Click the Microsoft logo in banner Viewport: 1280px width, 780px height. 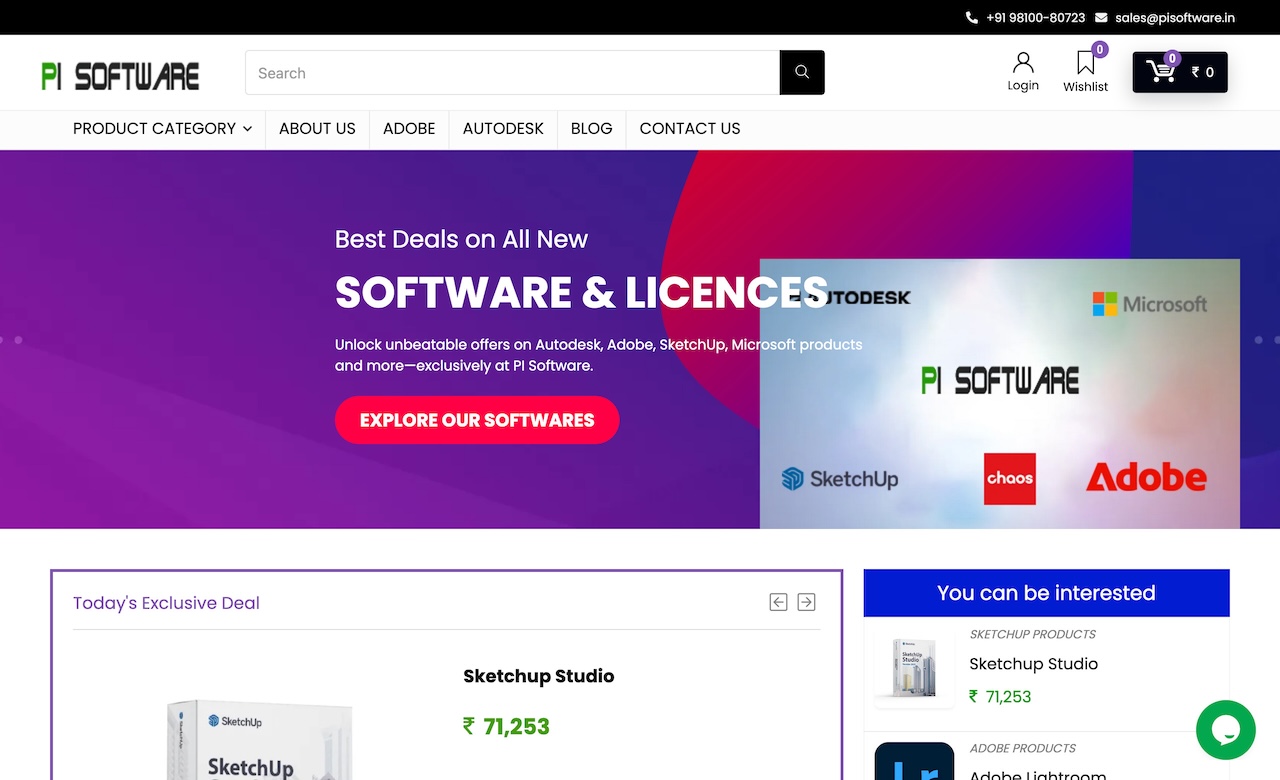pos(1150,304)
